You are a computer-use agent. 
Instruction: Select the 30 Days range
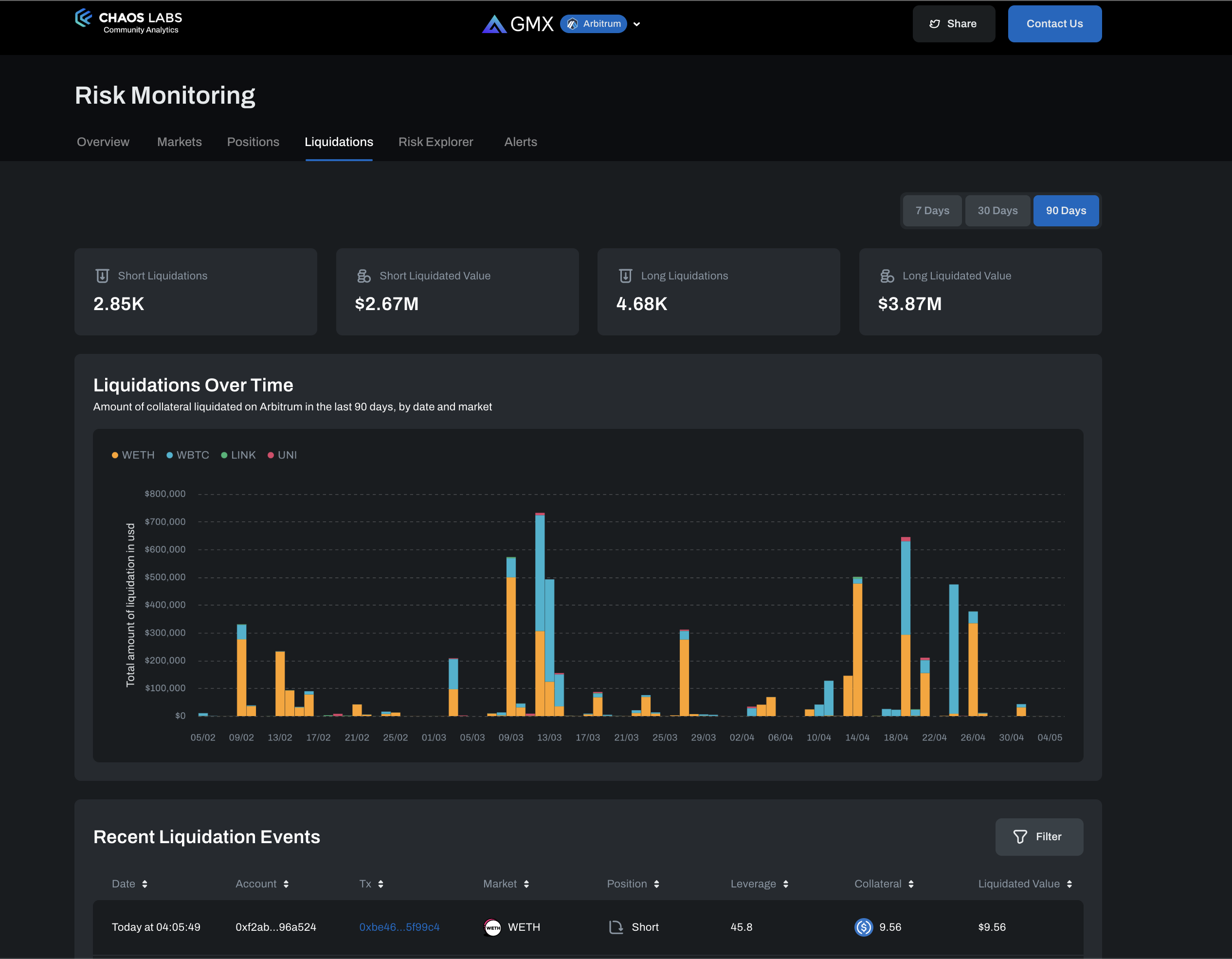tap(997, 210)
